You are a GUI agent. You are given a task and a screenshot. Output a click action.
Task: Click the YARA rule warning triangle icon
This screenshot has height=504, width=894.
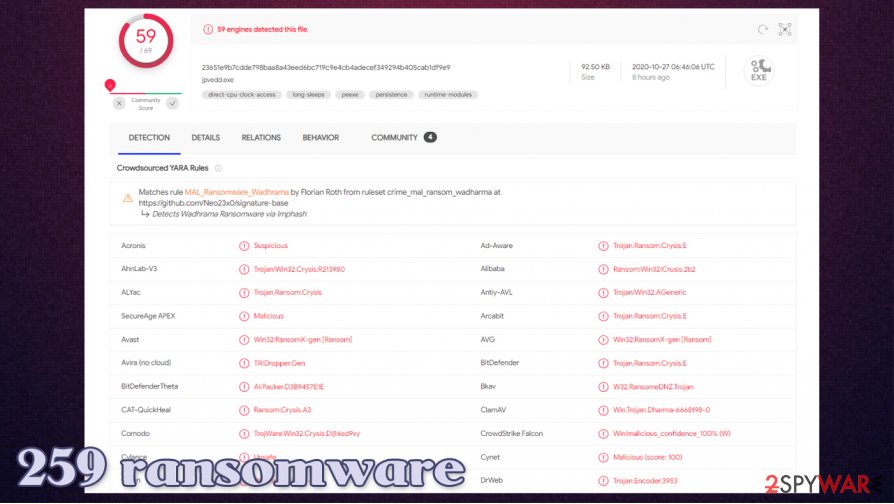click(128, 198)
